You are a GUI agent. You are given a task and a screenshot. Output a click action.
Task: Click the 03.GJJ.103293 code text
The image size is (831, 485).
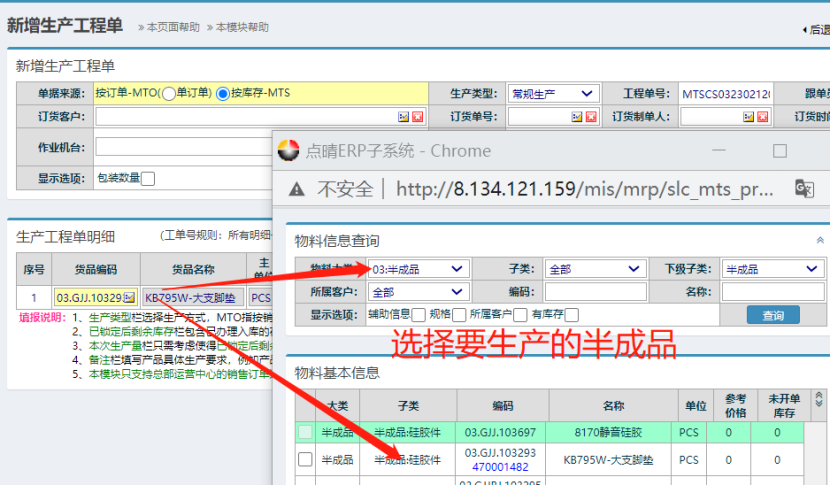[x=500, y=453]
